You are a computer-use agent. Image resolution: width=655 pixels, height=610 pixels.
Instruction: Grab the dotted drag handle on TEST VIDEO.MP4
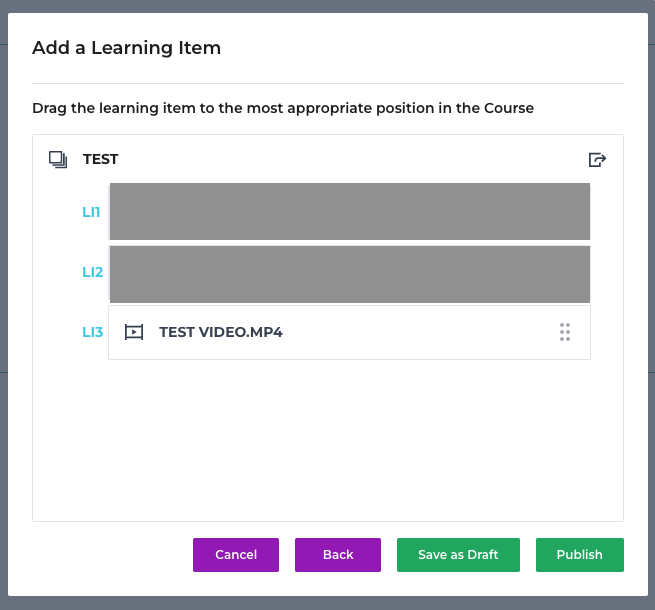click(x=565, y=332)
